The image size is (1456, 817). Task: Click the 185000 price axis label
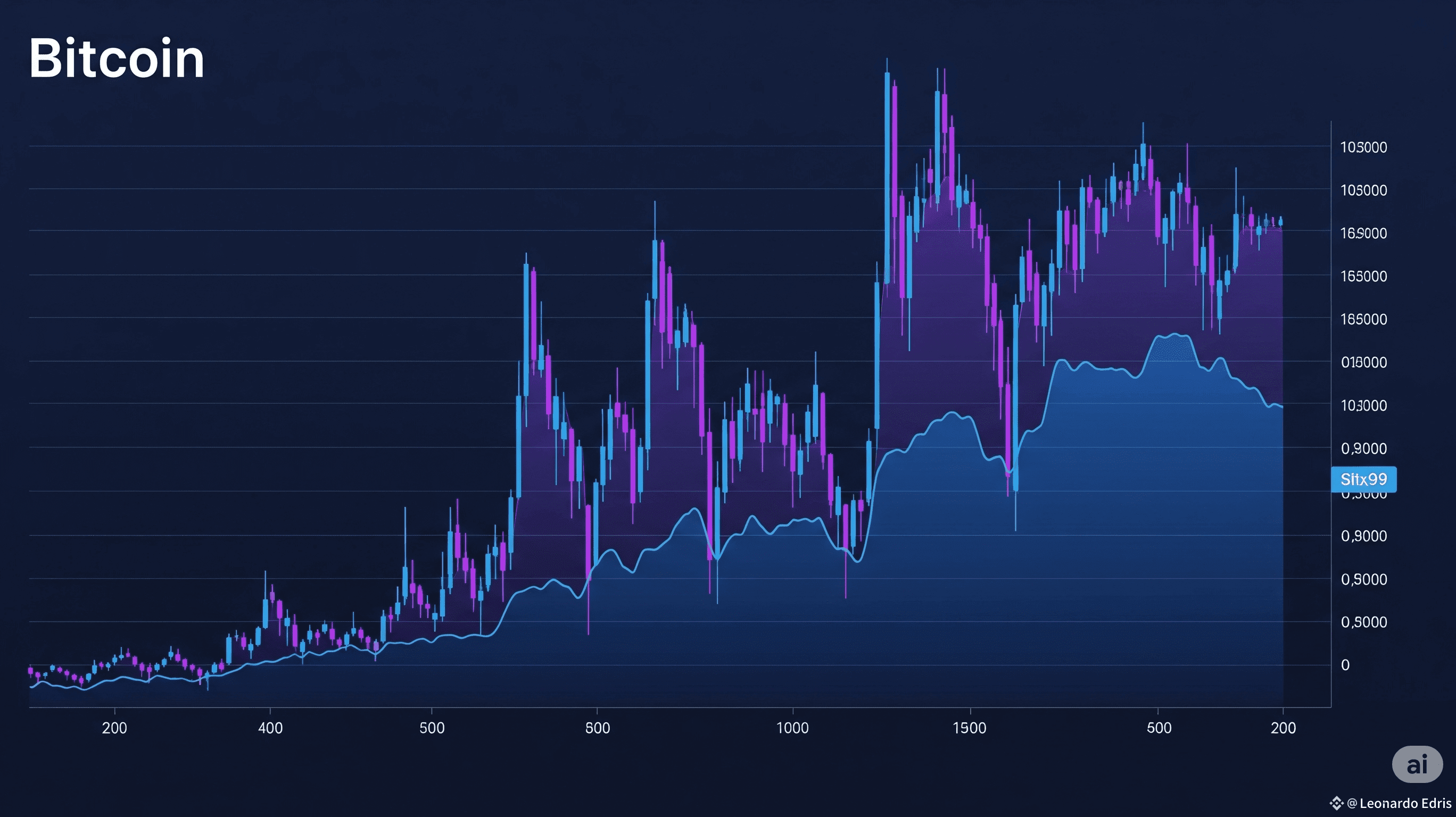(x=1363, y=319)
